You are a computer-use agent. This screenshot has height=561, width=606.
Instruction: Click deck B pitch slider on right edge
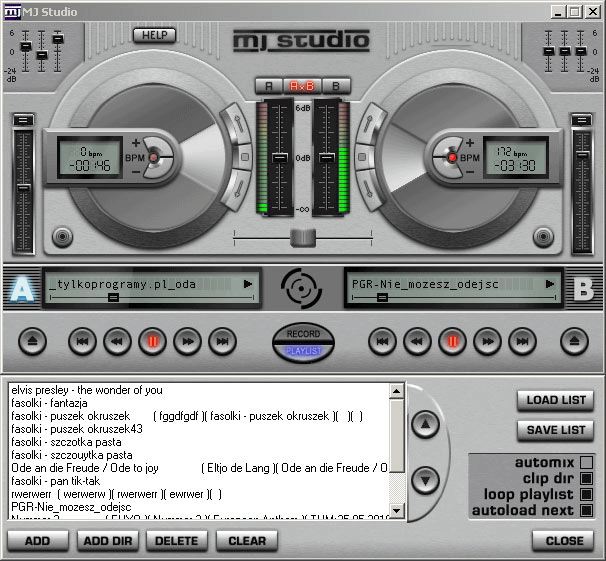coord(582,155)
